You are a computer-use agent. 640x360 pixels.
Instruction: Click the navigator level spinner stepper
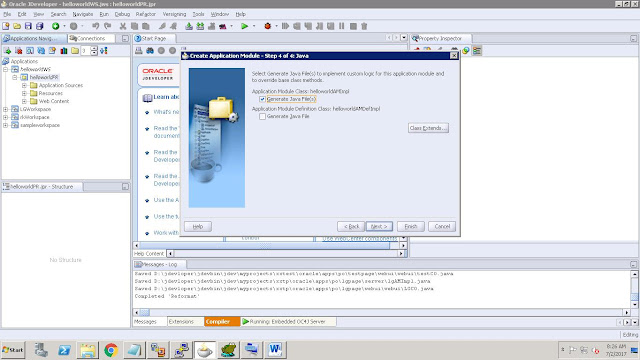point(94,51)
